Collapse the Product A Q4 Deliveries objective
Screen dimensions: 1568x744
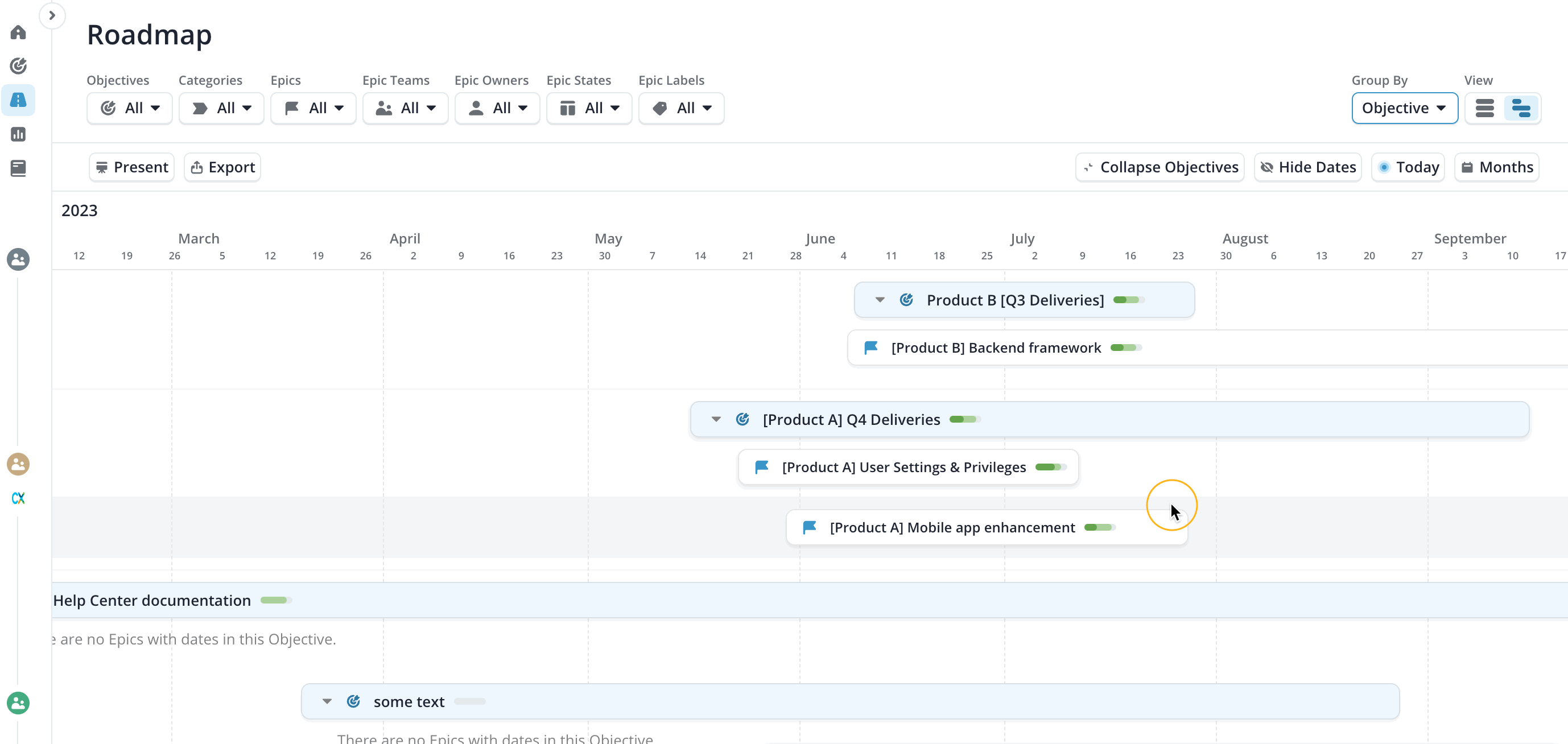click(716, 419)
